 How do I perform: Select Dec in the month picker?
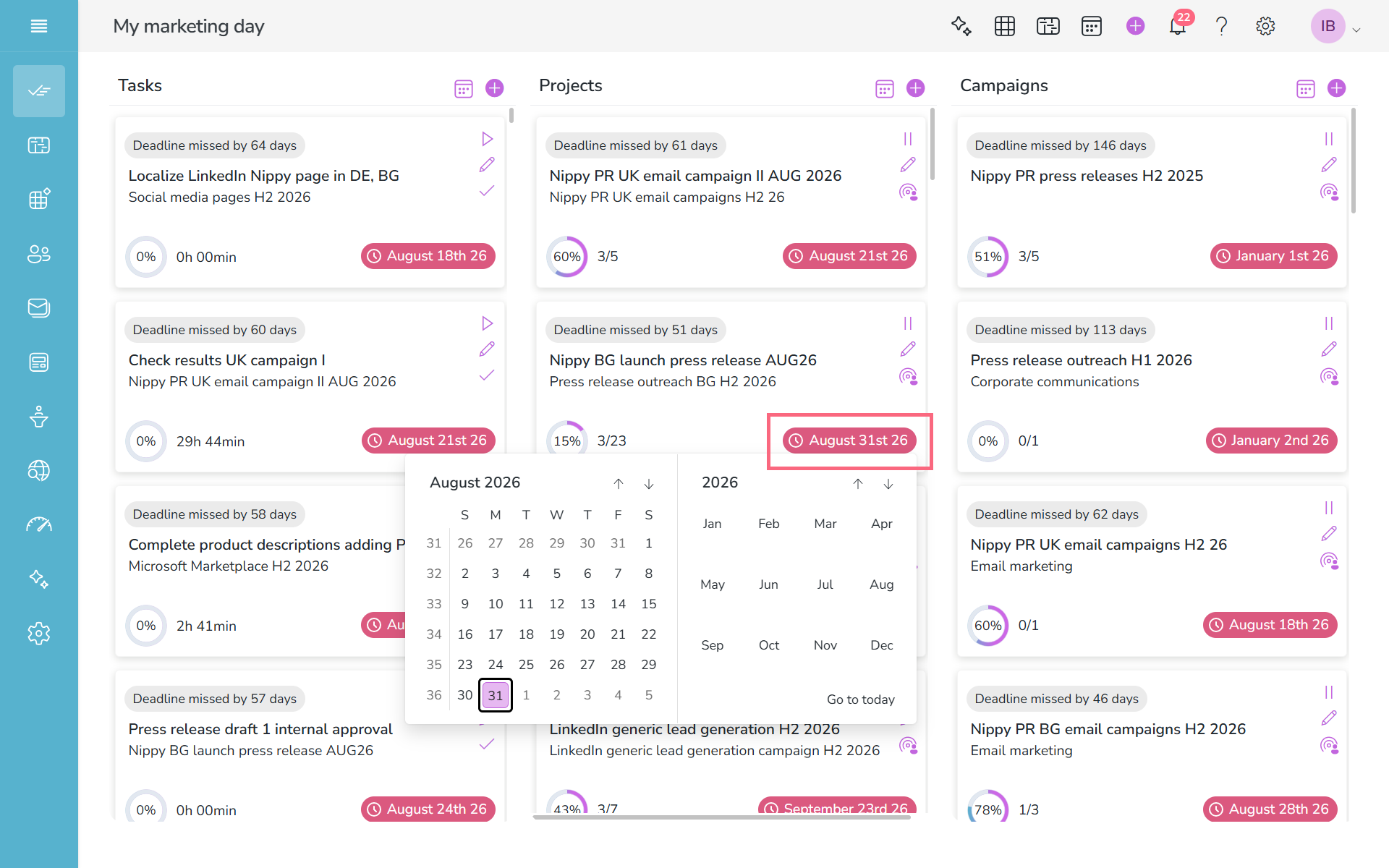click(x=882, y=645)
